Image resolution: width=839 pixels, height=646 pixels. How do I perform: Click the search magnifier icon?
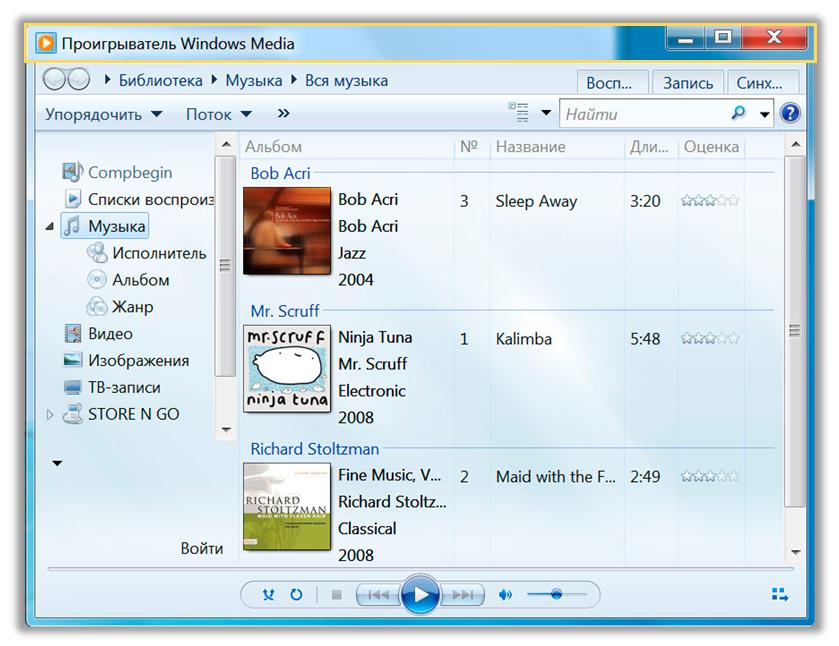pos(738,113)
